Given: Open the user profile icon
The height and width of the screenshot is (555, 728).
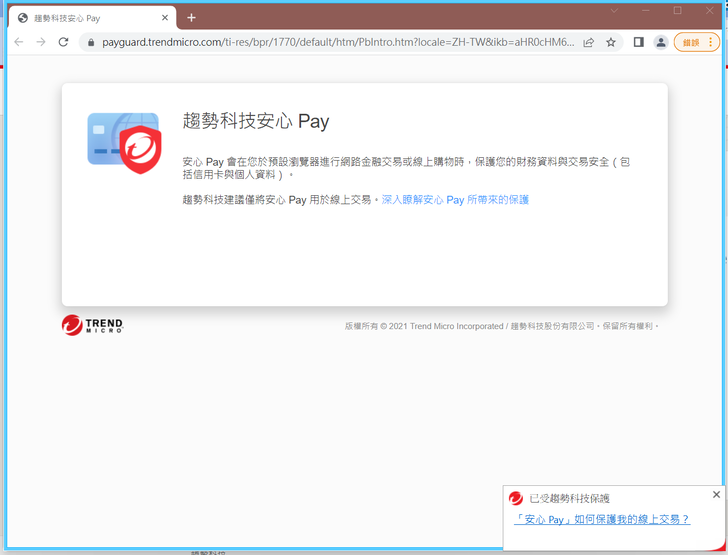Looking at the screenshot, I should pos(661,42).
